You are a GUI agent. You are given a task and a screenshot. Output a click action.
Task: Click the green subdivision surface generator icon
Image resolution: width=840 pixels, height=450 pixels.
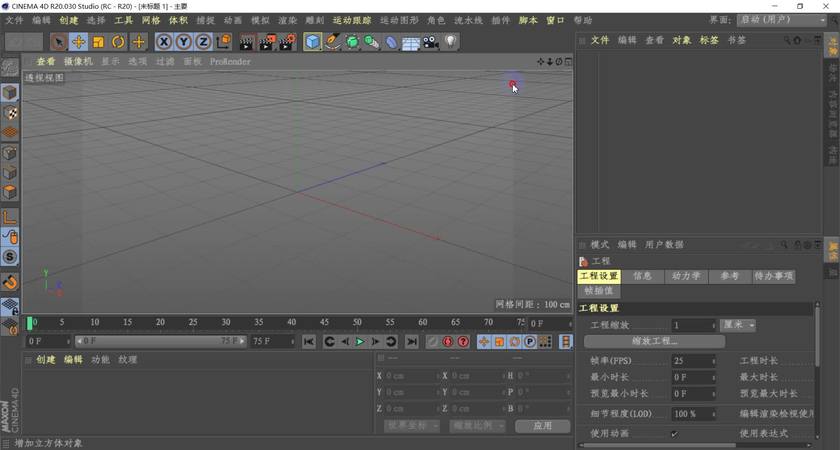tap(352, 42)
